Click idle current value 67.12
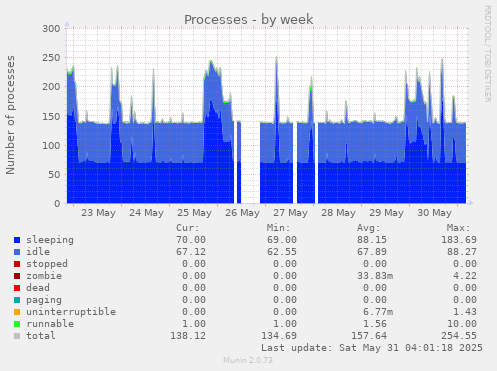This screenshot has width=497, height=371. [191, 252]
